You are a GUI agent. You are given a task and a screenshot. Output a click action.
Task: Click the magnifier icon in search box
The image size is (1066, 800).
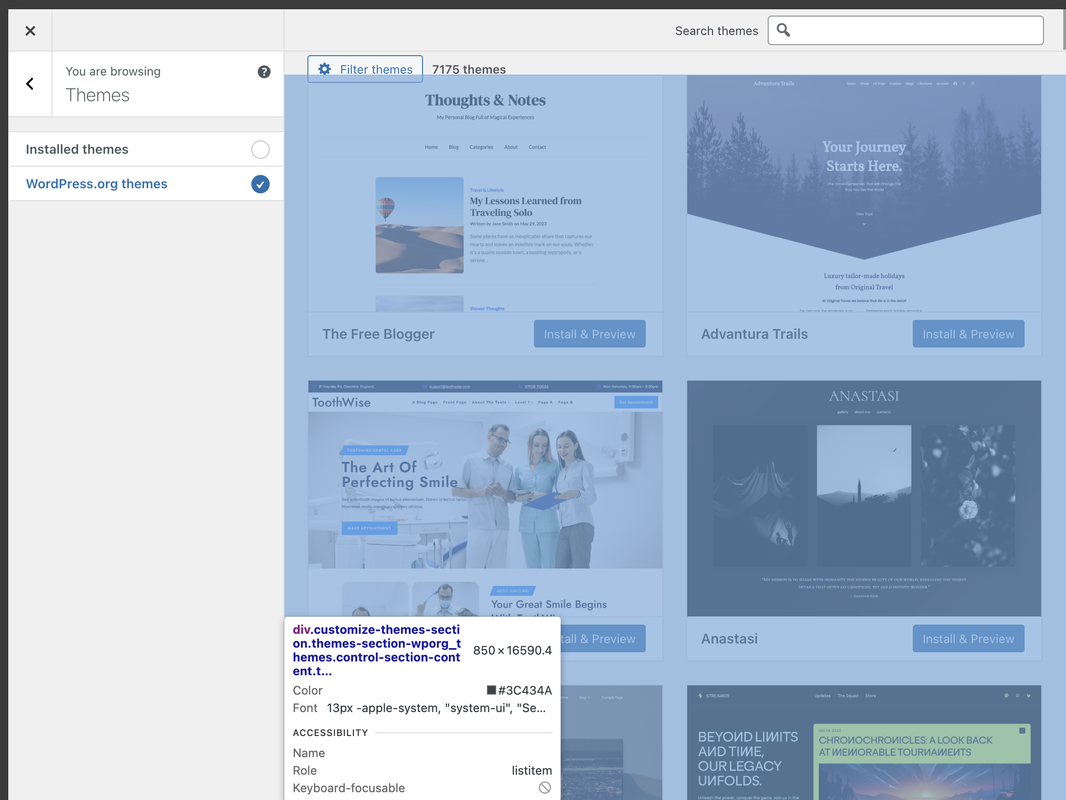783,30
